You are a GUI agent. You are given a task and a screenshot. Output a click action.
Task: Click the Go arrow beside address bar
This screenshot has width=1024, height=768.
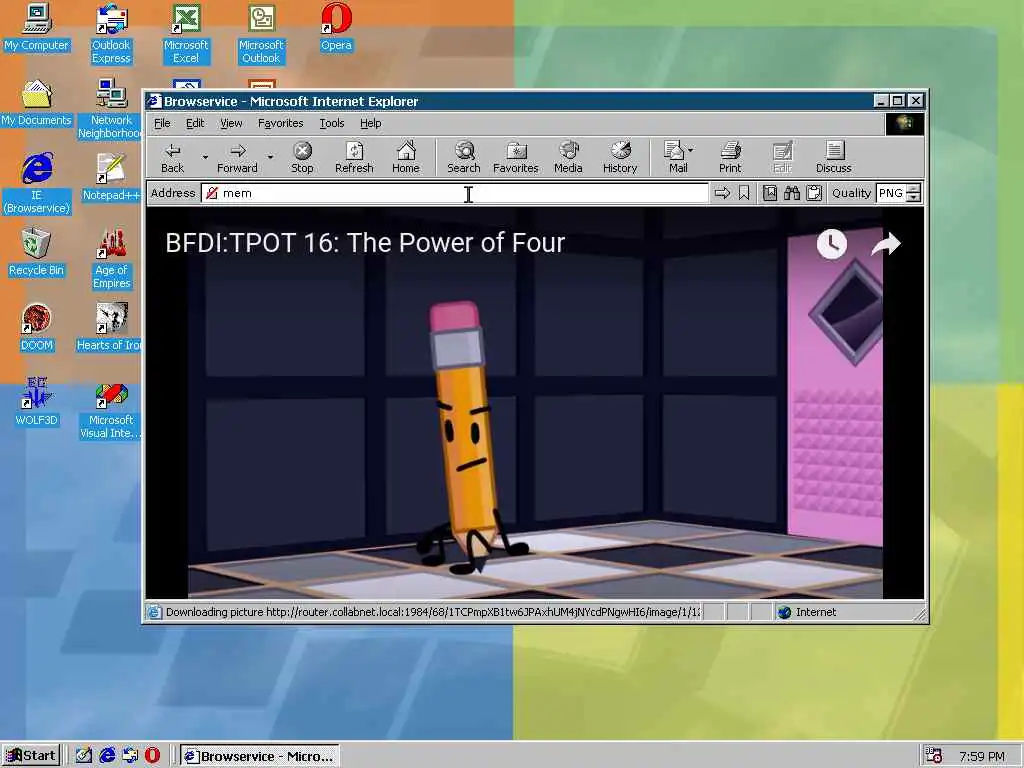[722, 193]
